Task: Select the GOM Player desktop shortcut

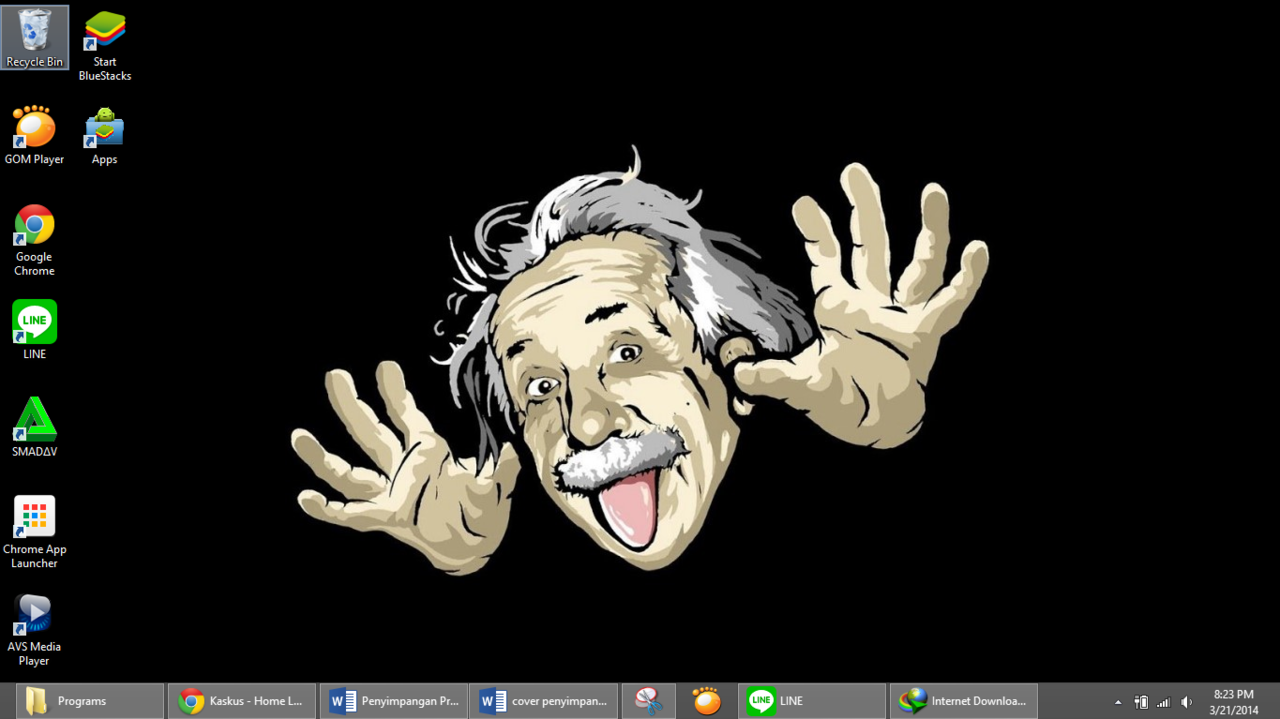Action: tap(34, 135)
